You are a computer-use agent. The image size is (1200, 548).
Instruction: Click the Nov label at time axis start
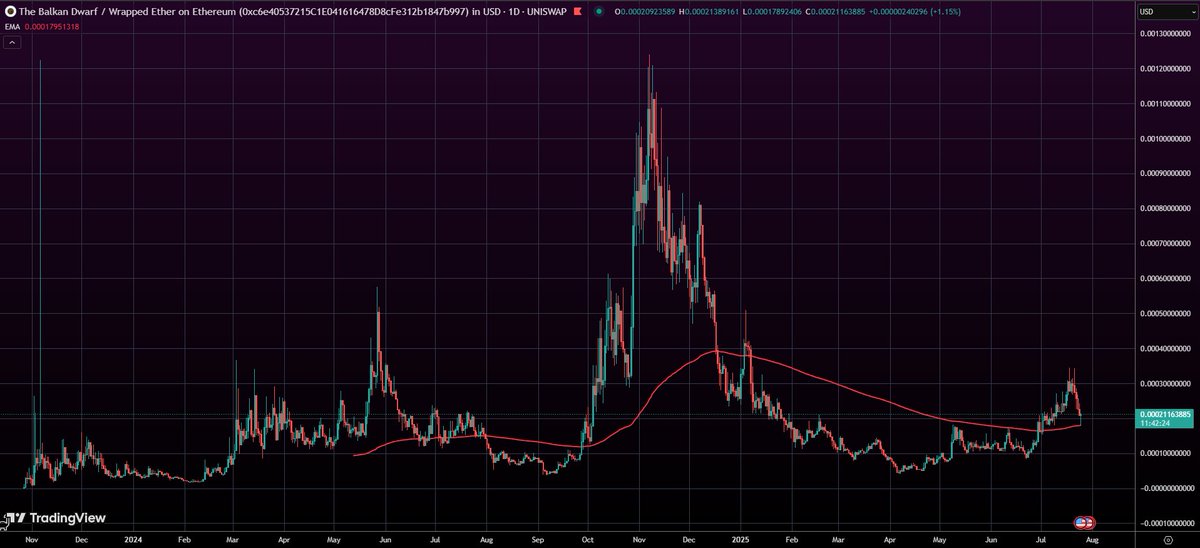tap(32, 538)
